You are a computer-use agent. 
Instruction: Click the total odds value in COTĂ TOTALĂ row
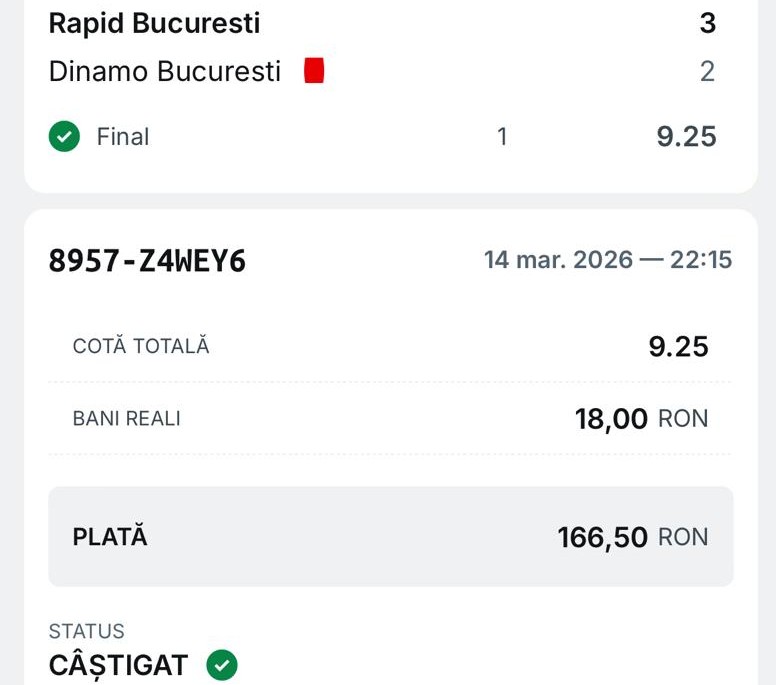click(x=678, y=347)
